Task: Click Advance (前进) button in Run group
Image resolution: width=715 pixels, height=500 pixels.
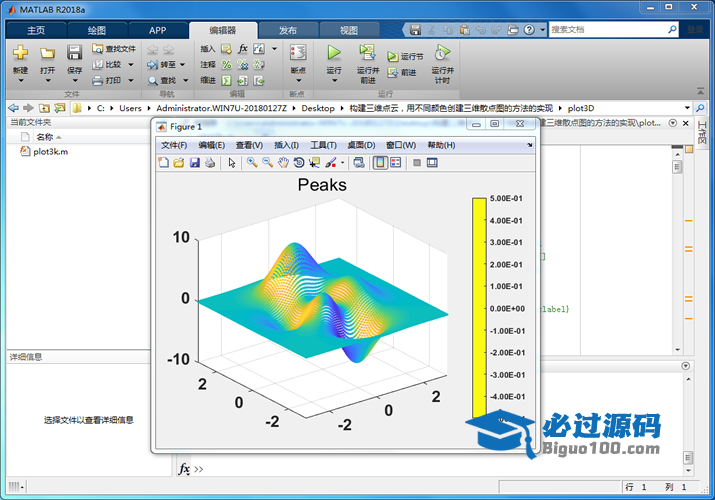Action: (402, 72)
